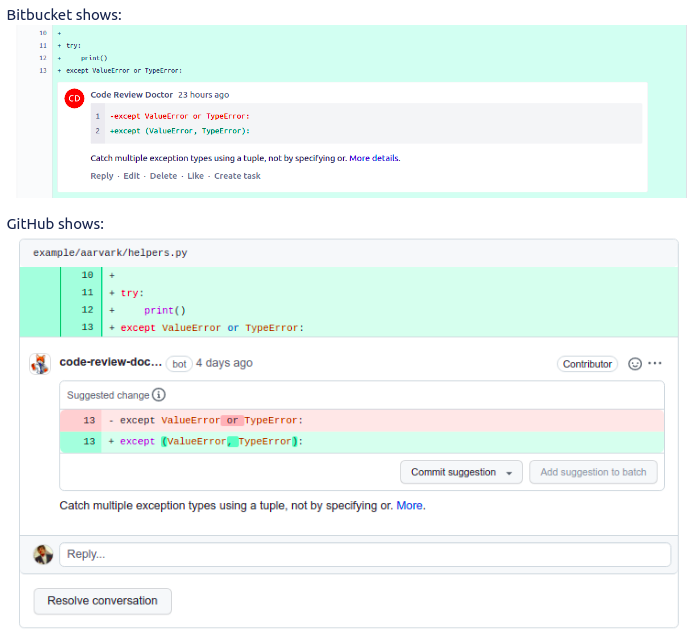
Task: Click line number 11 in GitHub diff
Action: point(87,293)
